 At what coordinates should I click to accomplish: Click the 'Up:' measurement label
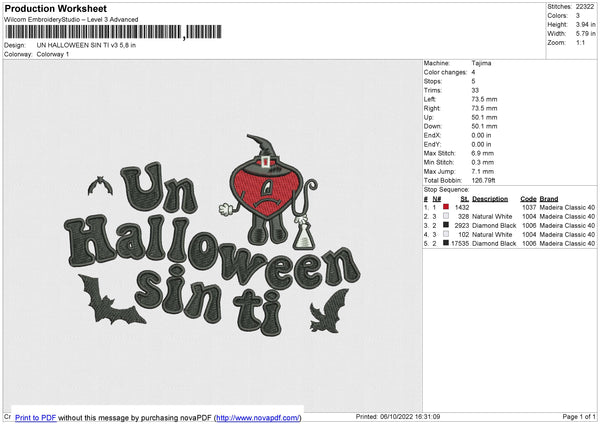pyautogui.click(x=429, y=117)
